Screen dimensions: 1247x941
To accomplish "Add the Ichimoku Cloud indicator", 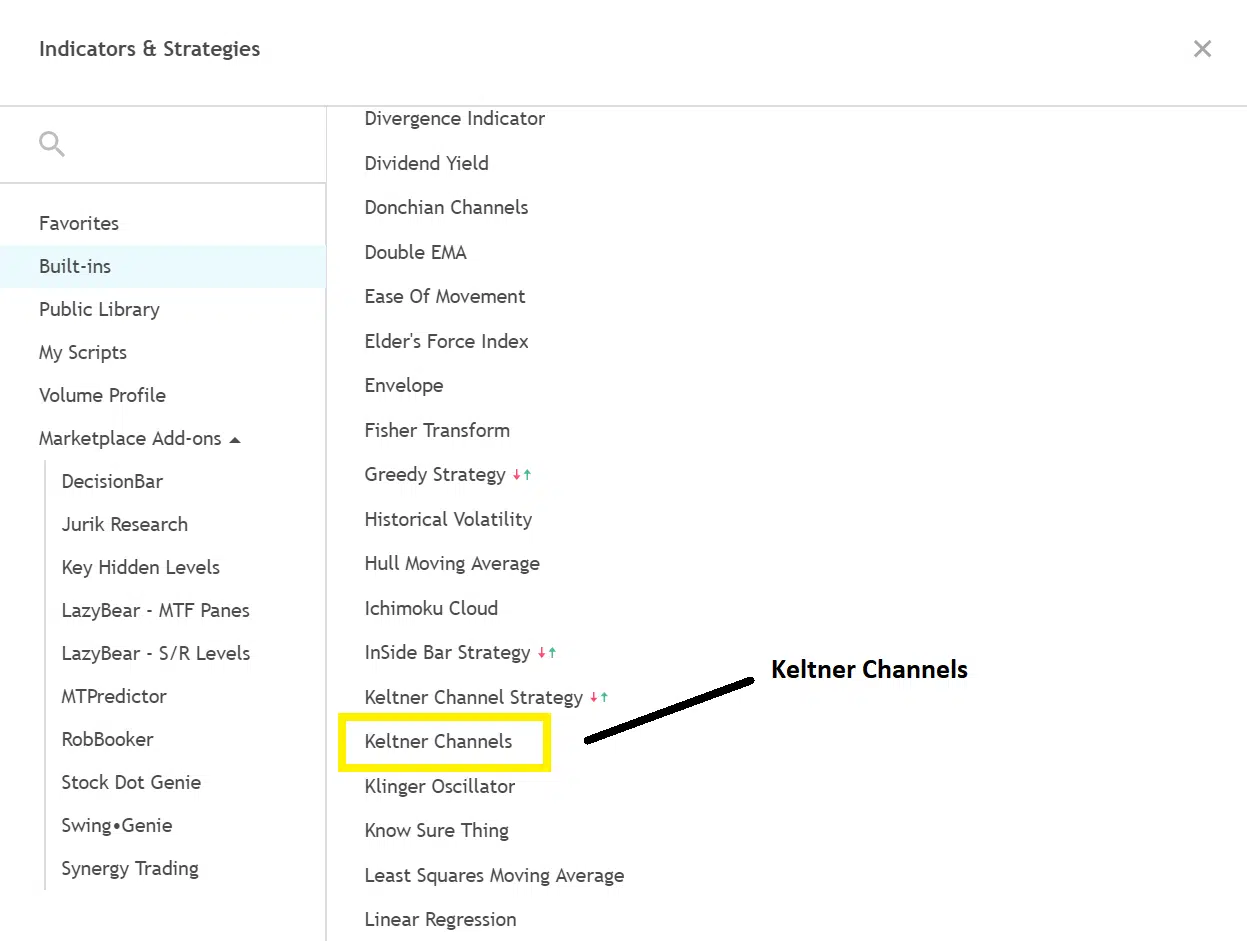I will click(431, 608).
